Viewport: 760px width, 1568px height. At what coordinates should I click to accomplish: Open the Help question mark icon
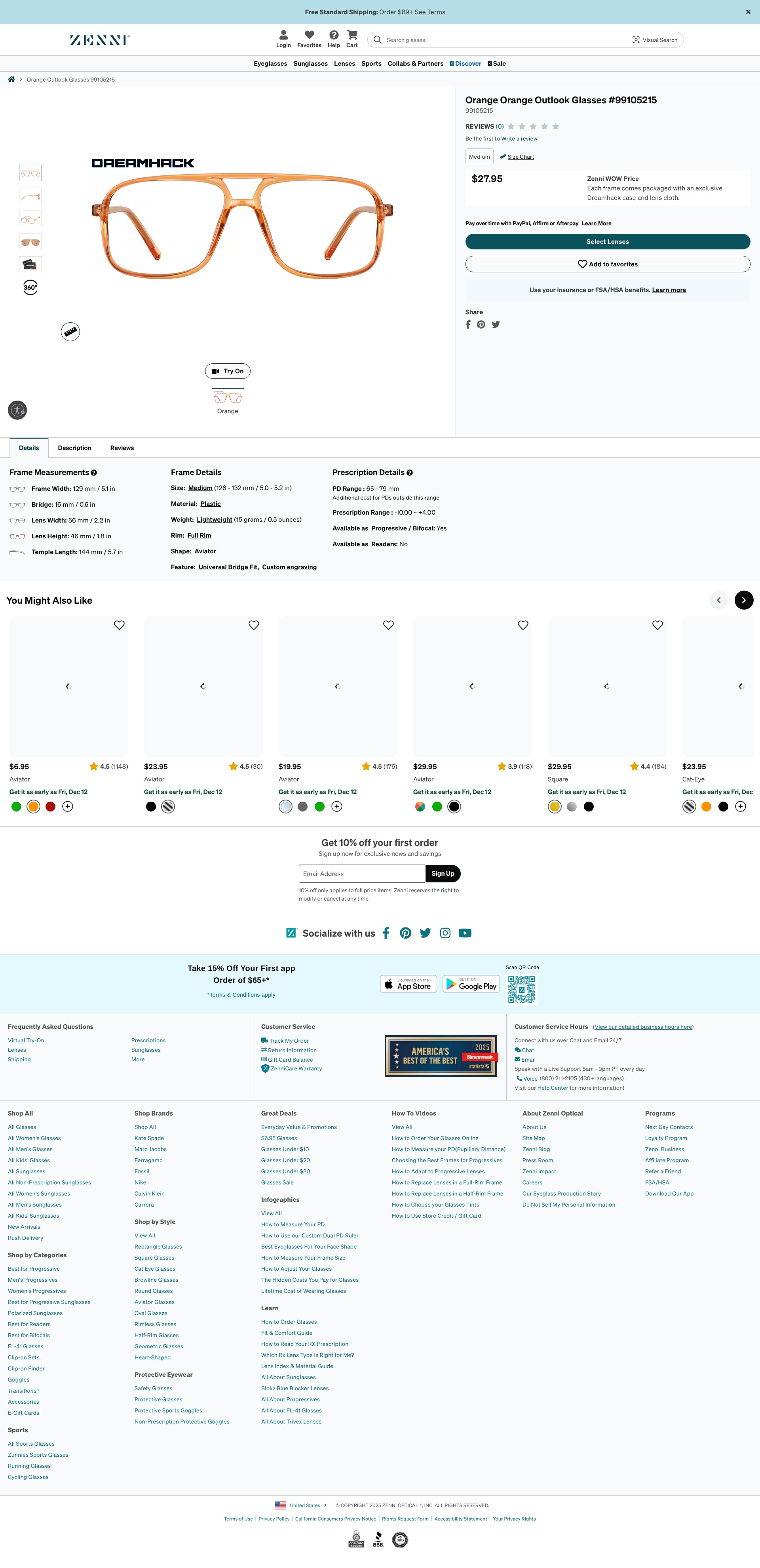click(333, 39)
